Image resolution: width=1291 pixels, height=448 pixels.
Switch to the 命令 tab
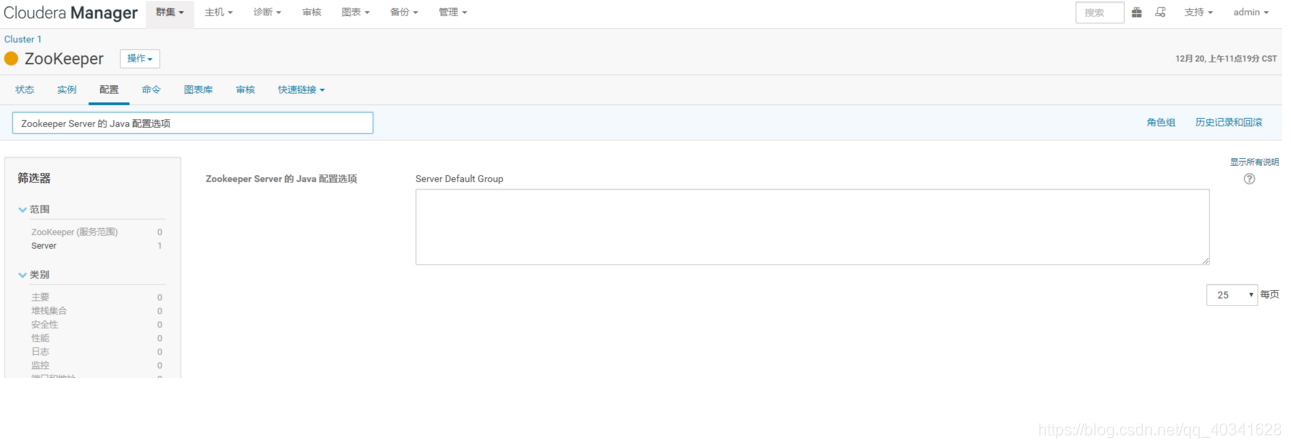[151, 90]
